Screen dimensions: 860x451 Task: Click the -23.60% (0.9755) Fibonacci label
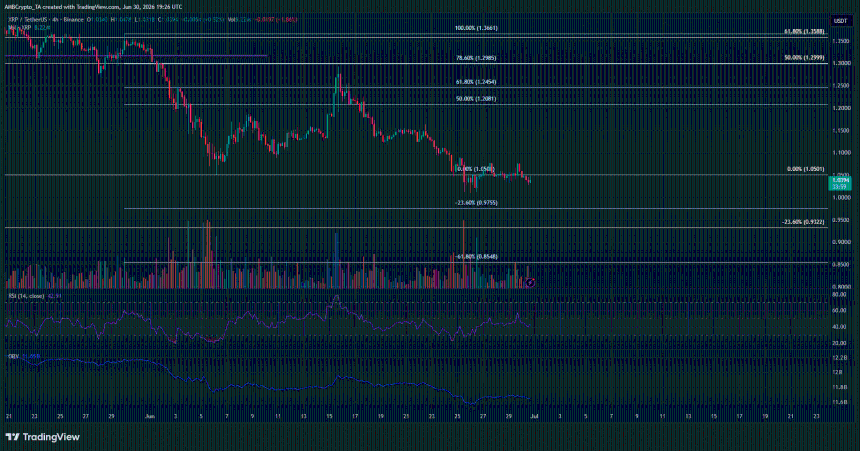point(477,203)
